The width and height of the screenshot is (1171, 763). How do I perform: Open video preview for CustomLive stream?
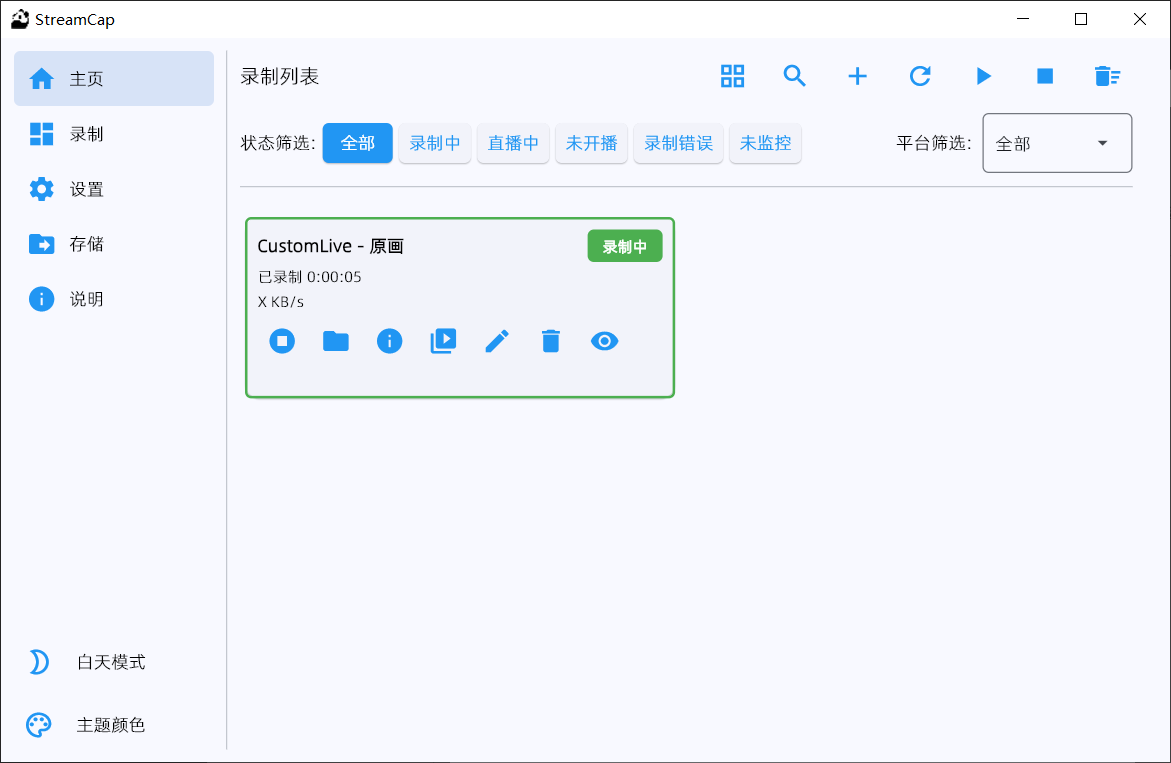coord(443,340)
